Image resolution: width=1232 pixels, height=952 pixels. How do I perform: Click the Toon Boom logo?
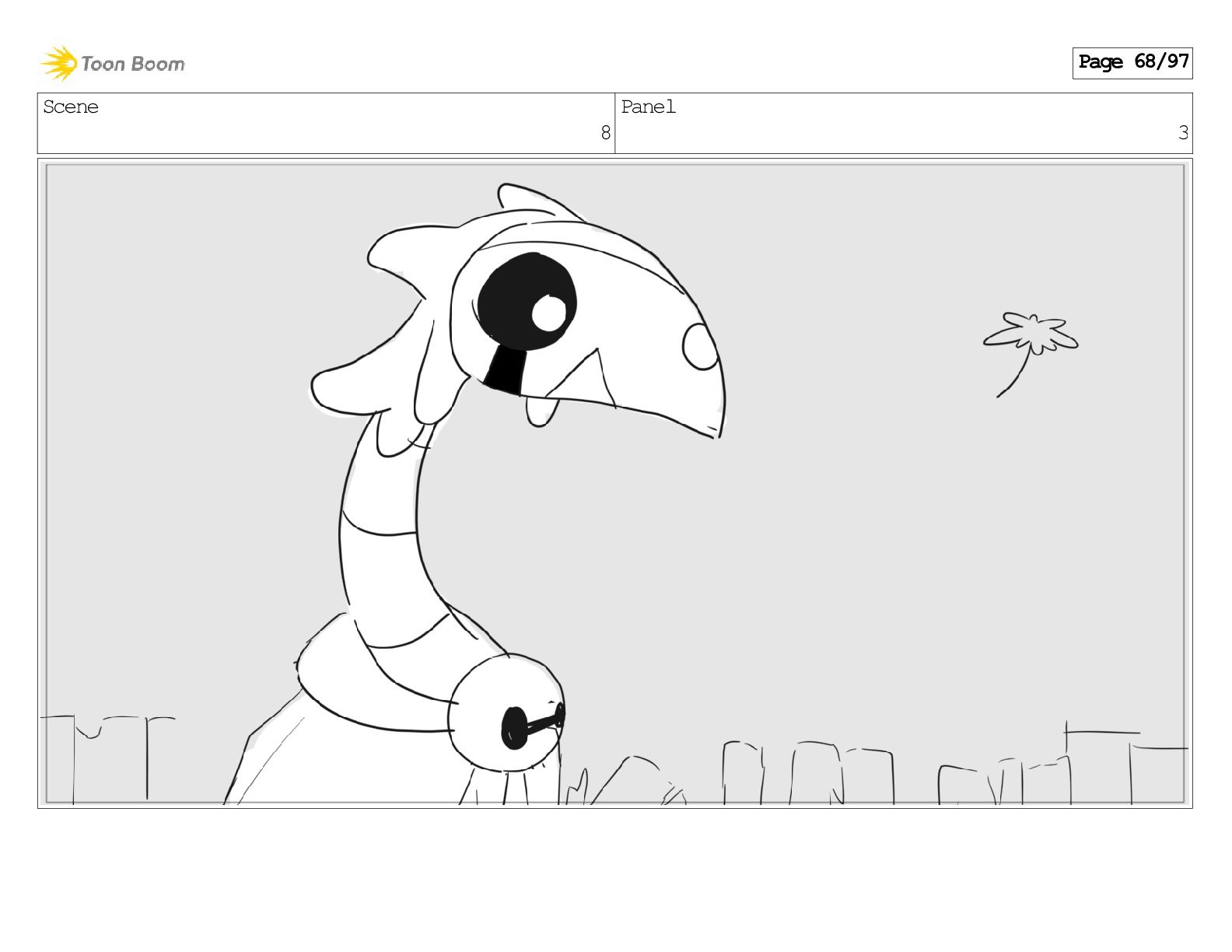(x=113, y=63)
